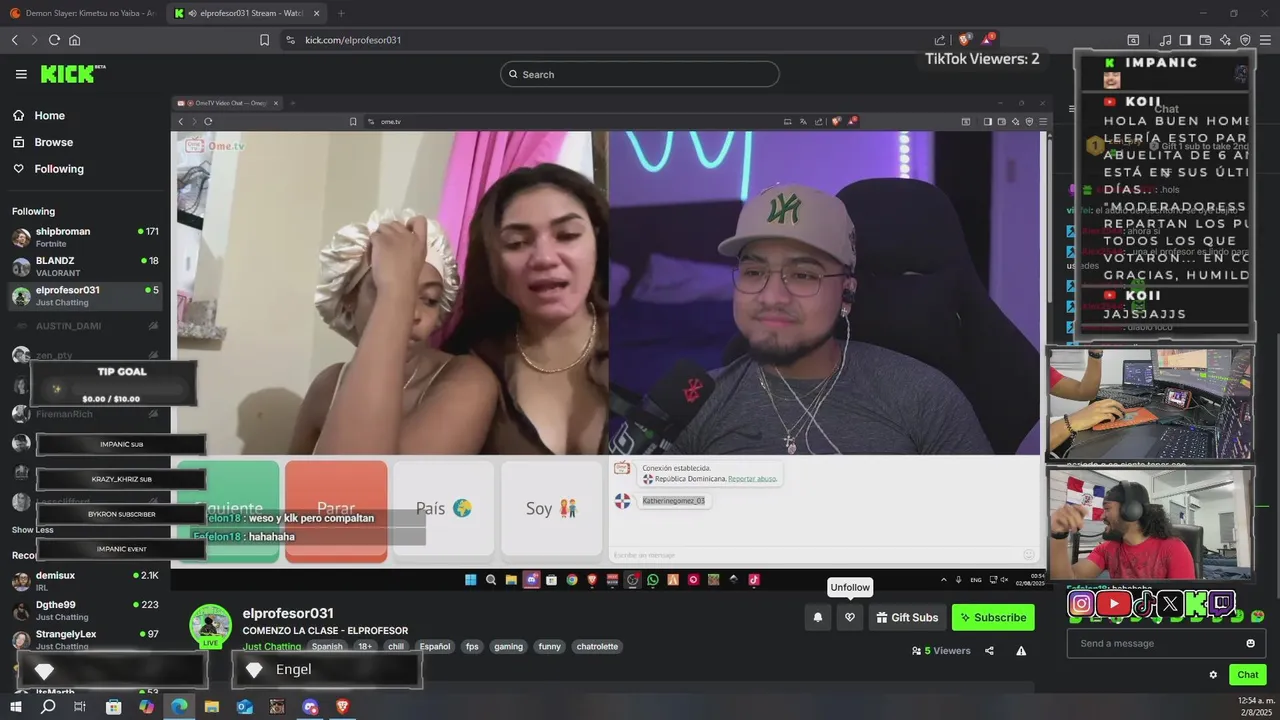Toggle stream notifications bell
Screen dimensions: 1280x720
coord(818,617)
